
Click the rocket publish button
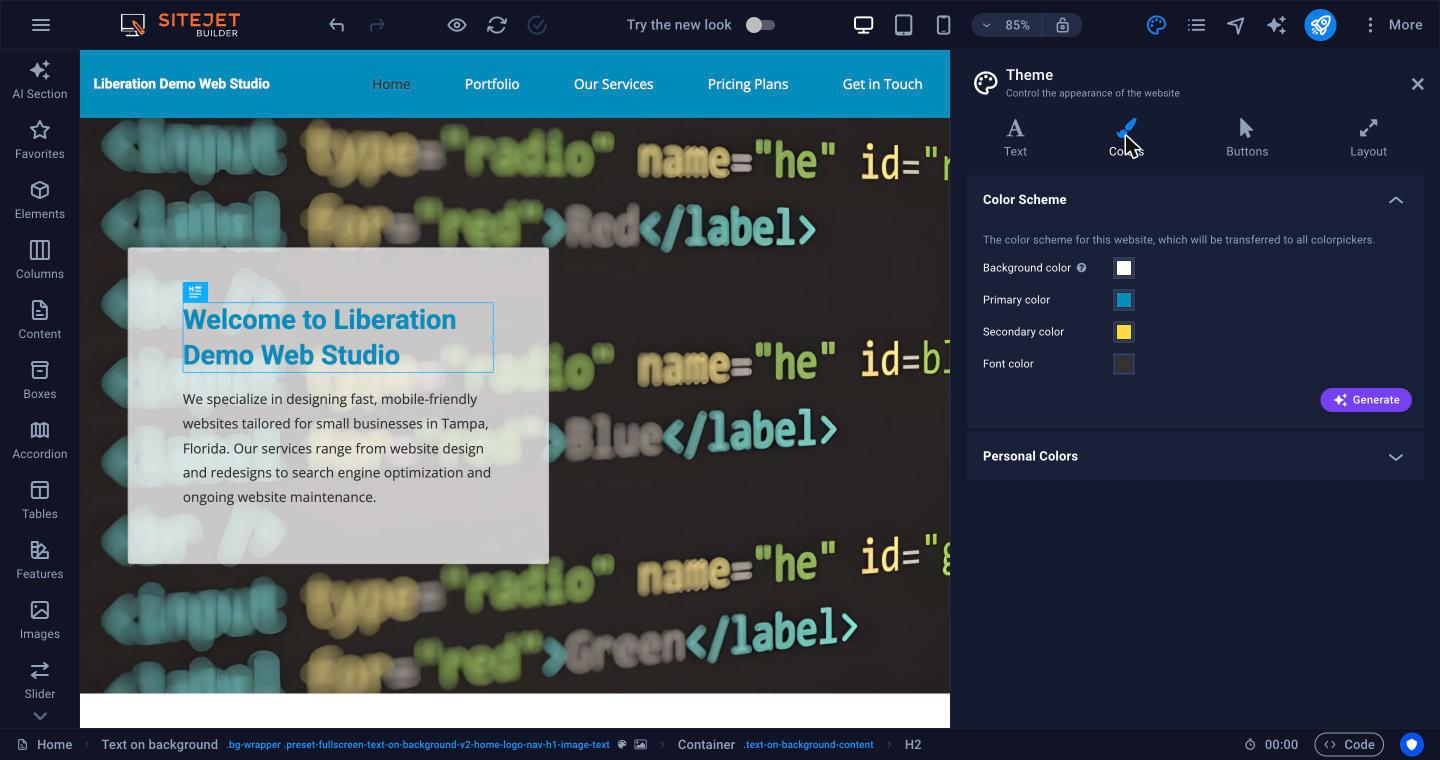(x=1320, y=25)
